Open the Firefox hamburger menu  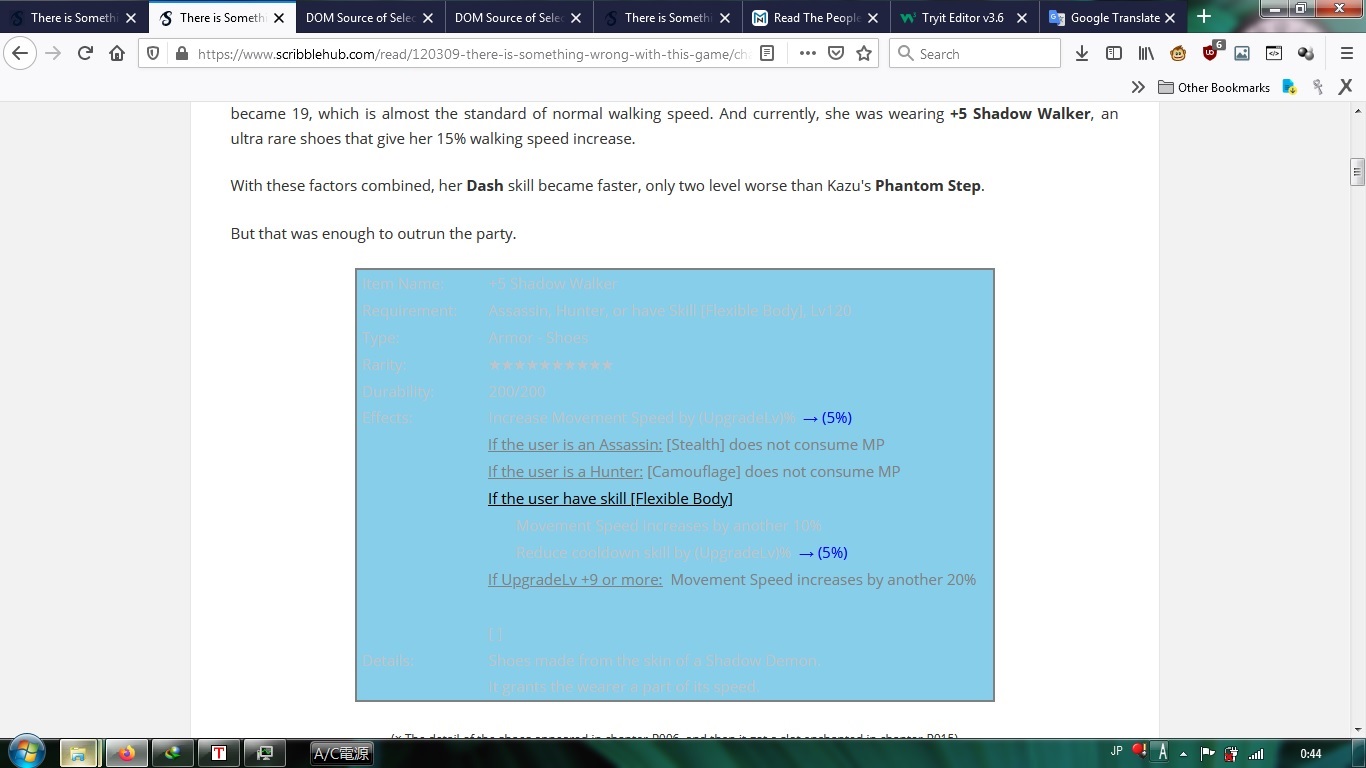(x=1346, y=54)
